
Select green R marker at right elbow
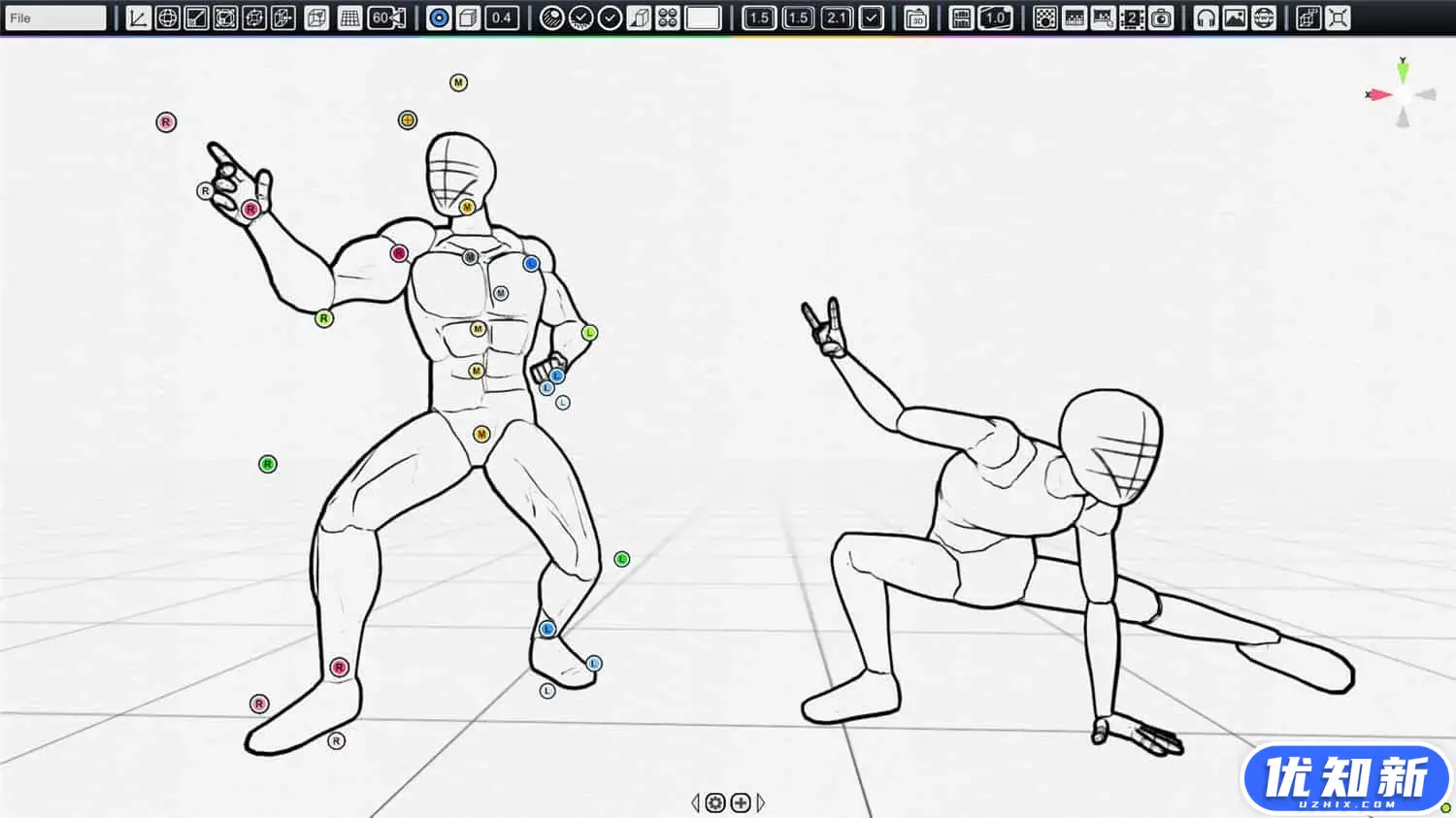324,318
